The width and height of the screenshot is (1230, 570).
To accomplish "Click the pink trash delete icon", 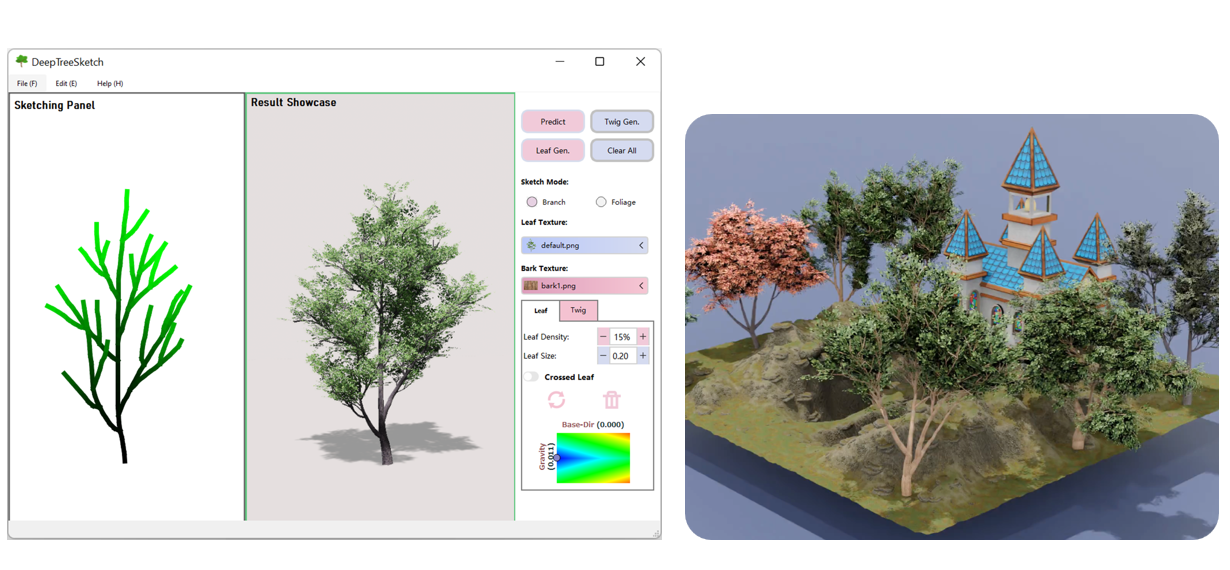I will (x=612, y=400).
